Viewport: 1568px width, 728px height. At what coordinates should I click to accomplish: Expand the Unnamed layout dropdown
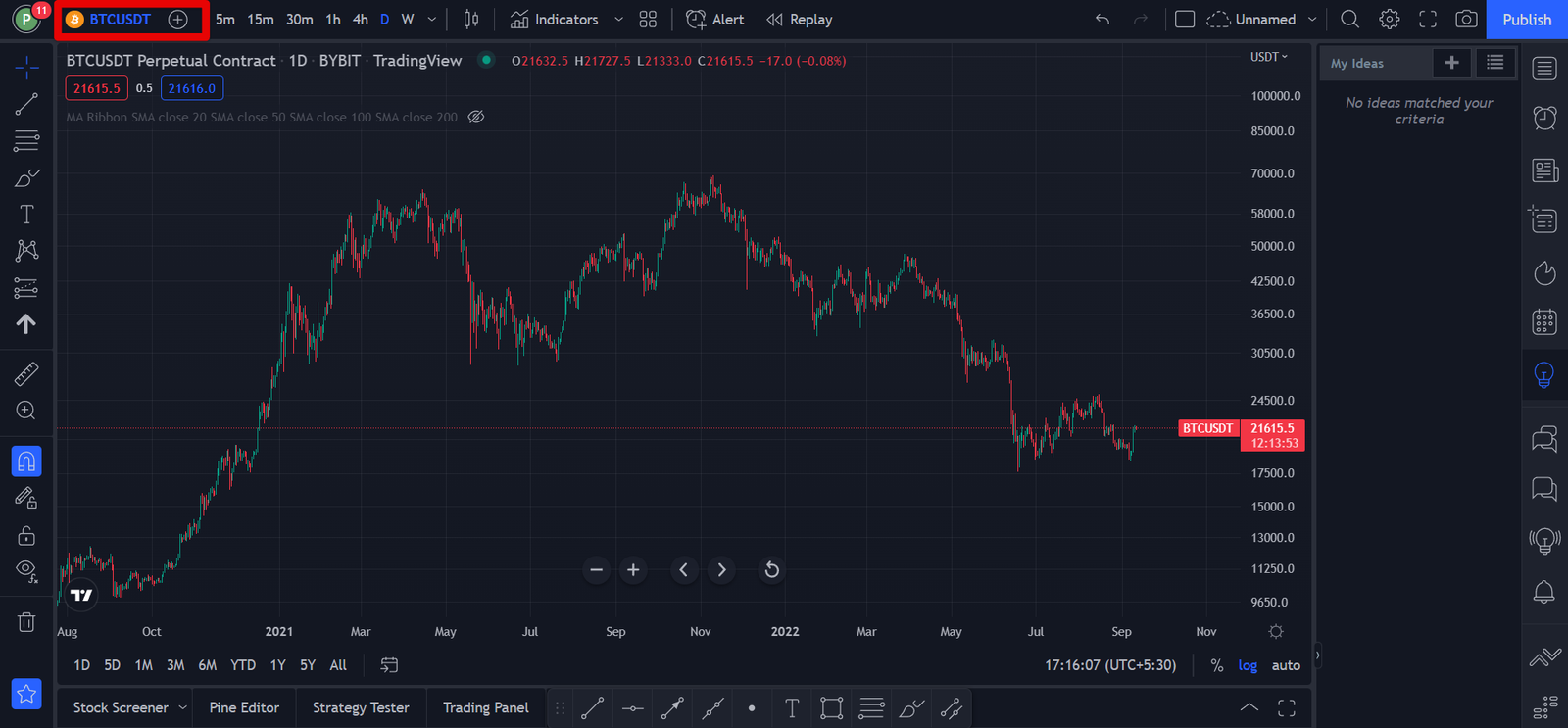(x=1312, y=20)
